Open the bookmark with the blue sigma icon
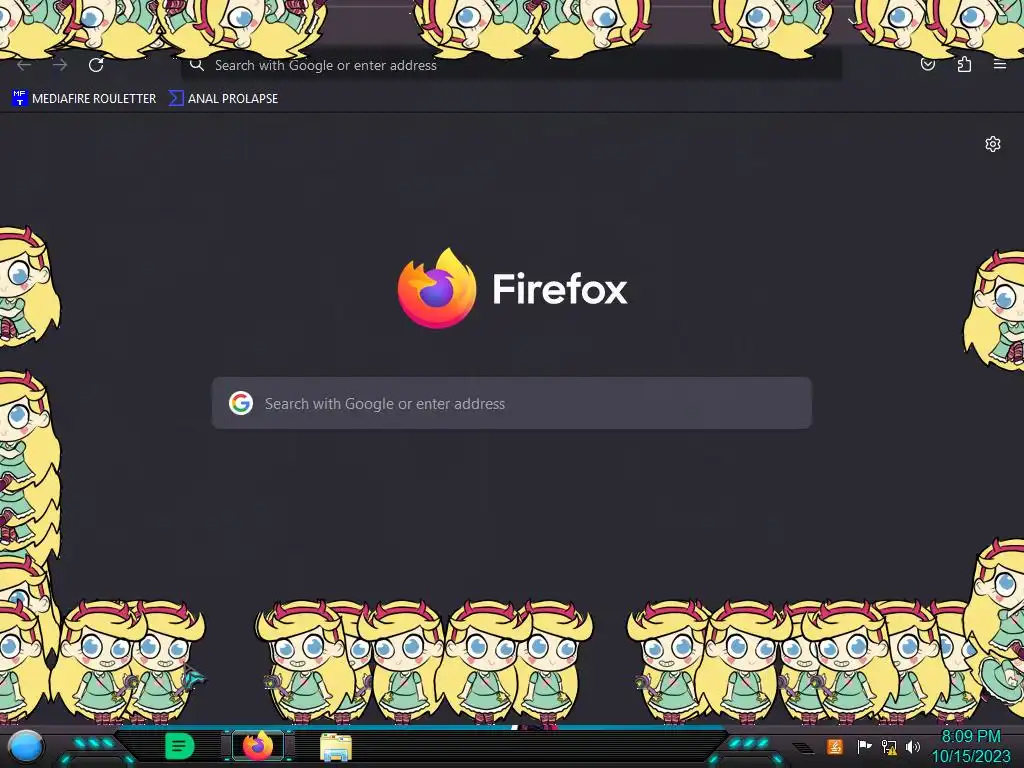The width and height of the screenshot is (1024, 768). click(x=223, y=99)
